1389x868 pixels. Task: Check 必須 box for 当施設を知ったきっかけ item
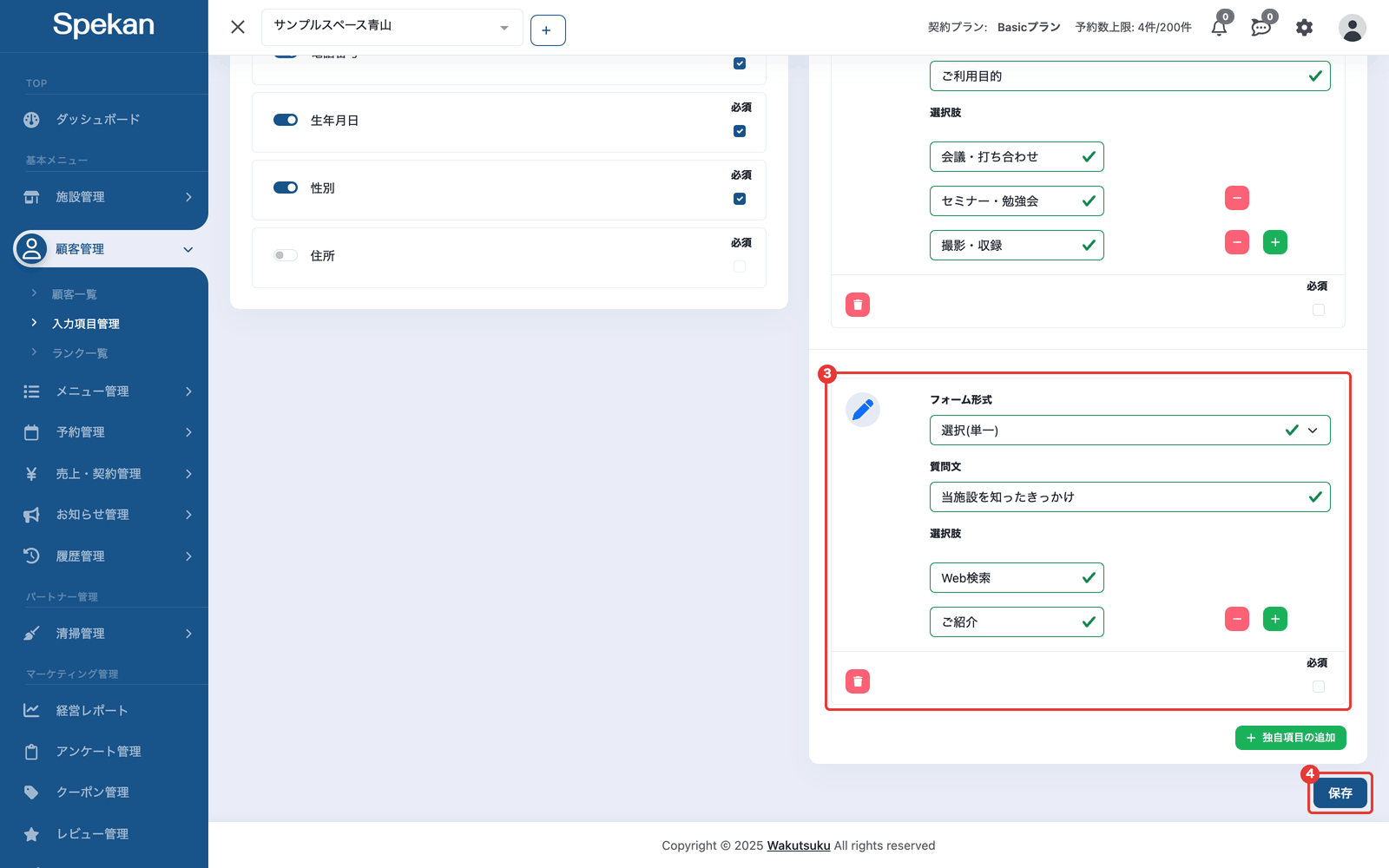point(1319,687)
